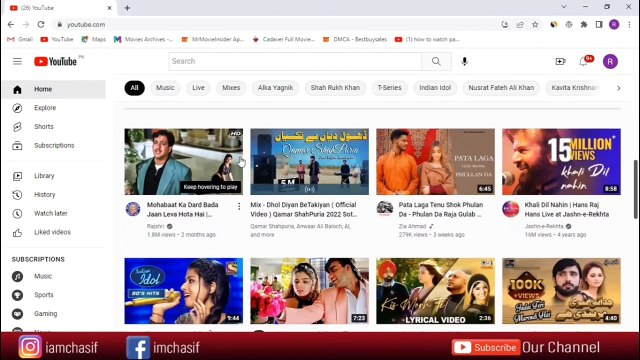Select the Indian Idol filter chip
640x360 pixels.
435,88
